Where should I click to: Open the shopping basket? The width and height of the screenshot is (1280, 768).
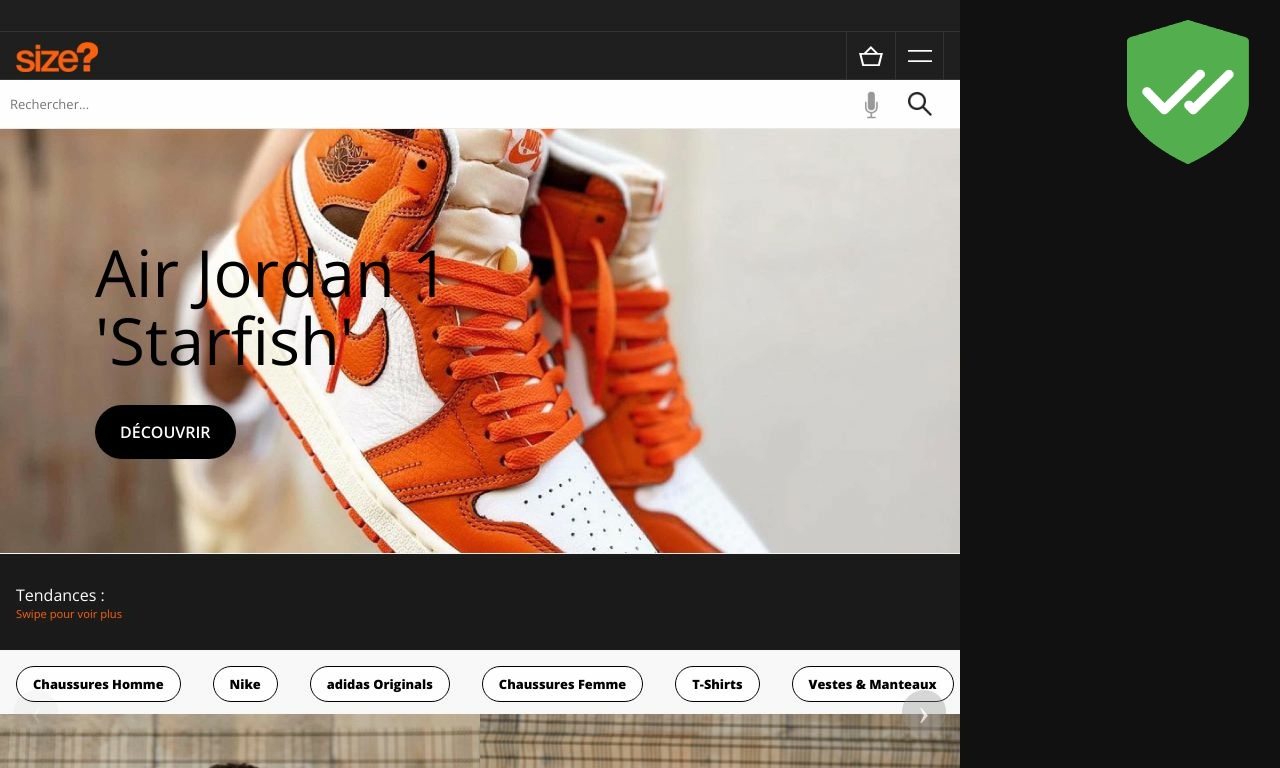pyautogui.click(x=871, y=56)
